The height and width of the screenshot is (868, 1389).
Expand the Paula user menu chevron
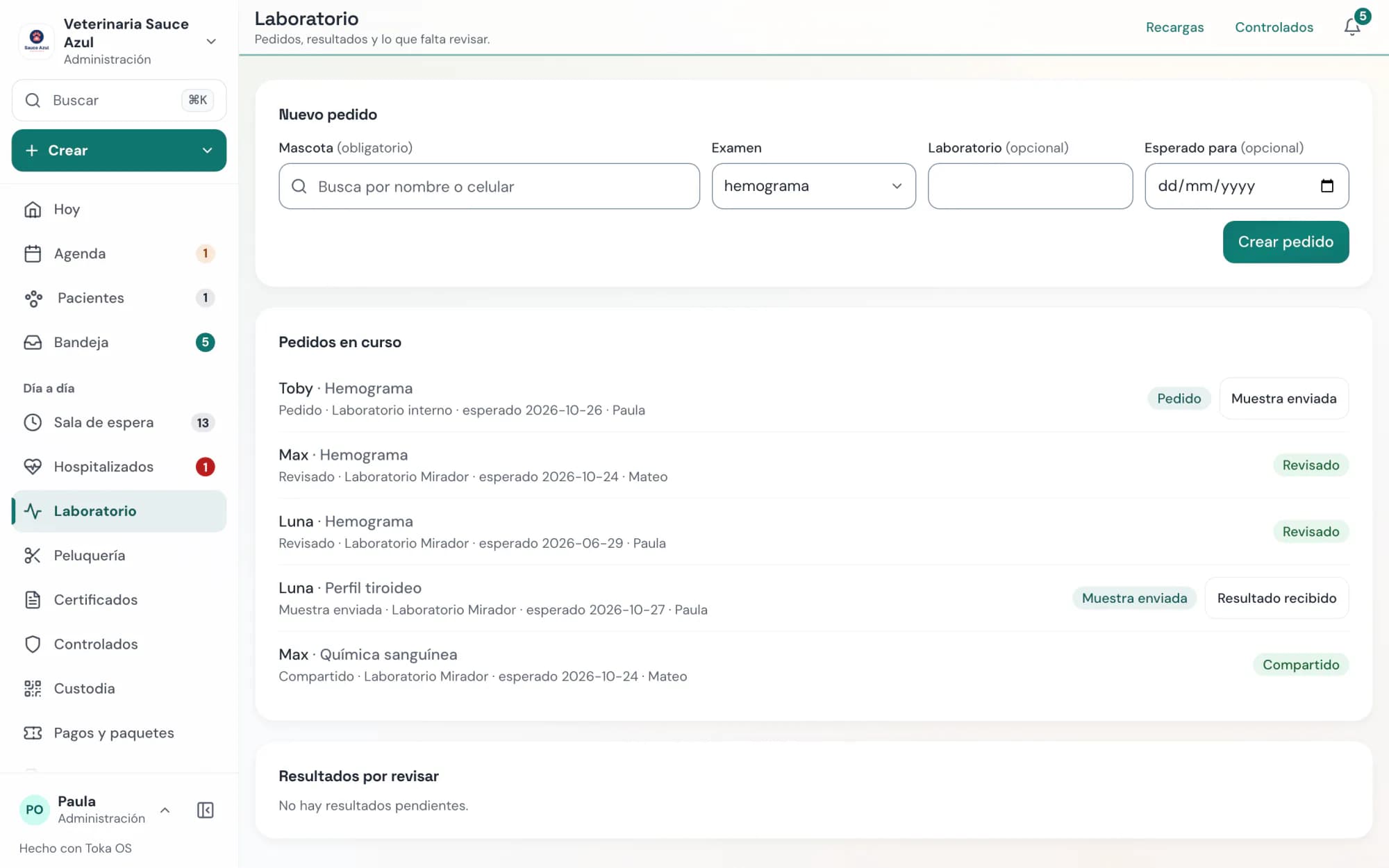click(165, 810)
